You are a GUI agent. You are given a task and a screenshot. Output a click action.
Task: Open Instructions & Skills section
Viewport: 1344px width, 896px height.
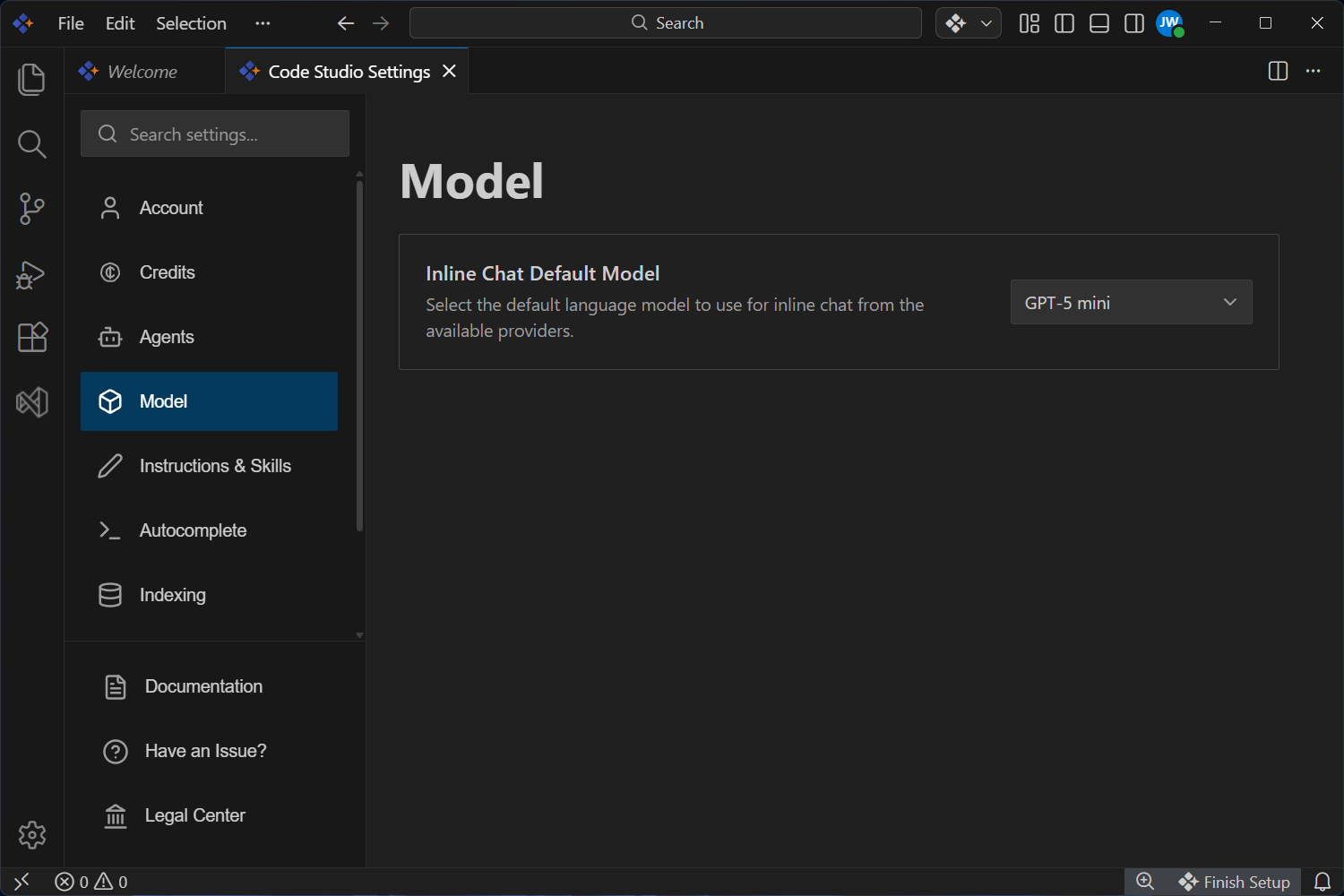209,466
